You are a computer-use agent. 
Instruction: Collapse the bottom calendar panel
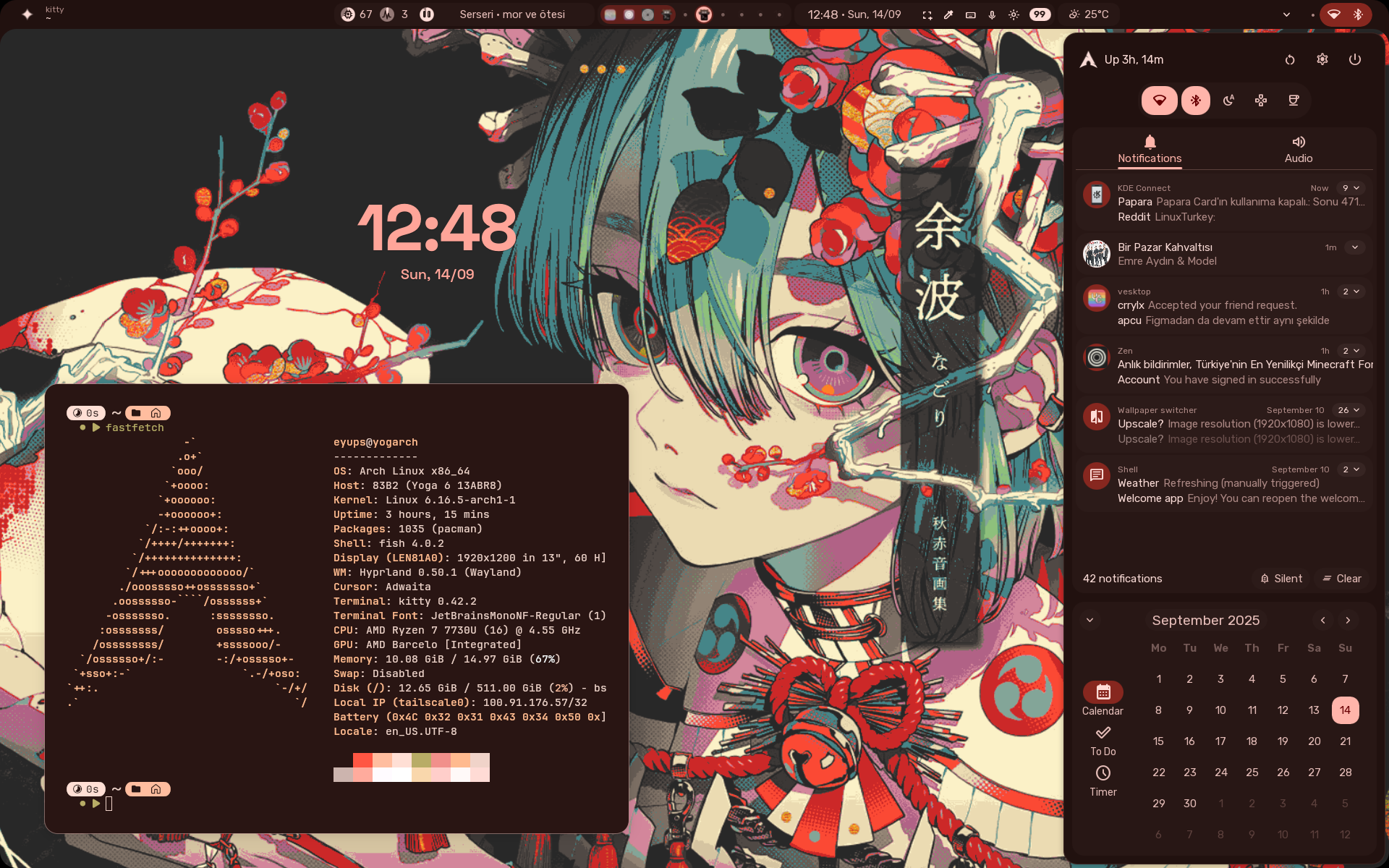pos(1089,621)
